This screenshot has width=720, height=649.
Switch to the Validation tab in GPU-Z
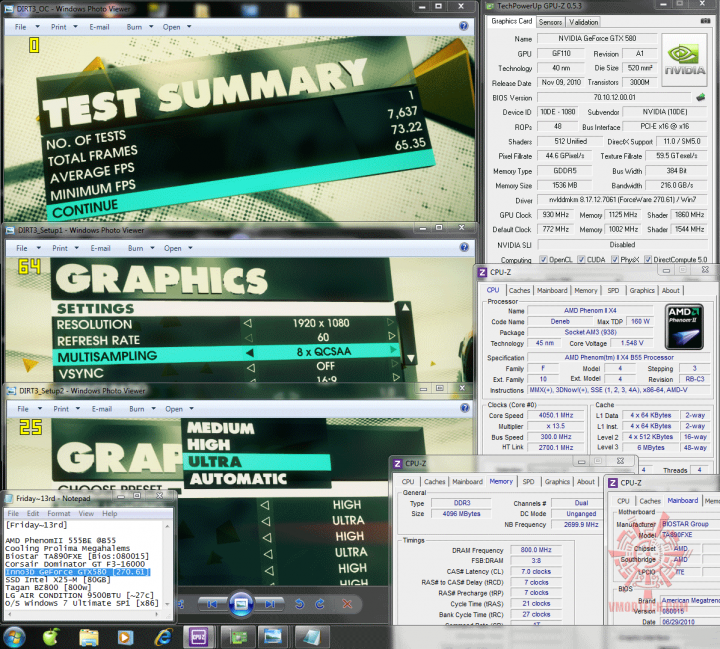(x=583, y=22)
